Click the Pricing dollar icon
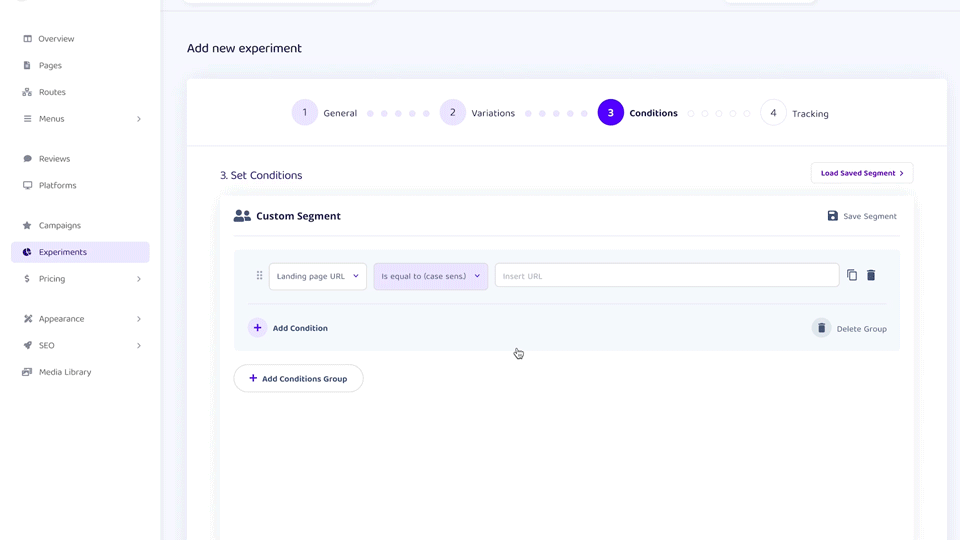This screenshot has width=960, height=540. [27, 279]
